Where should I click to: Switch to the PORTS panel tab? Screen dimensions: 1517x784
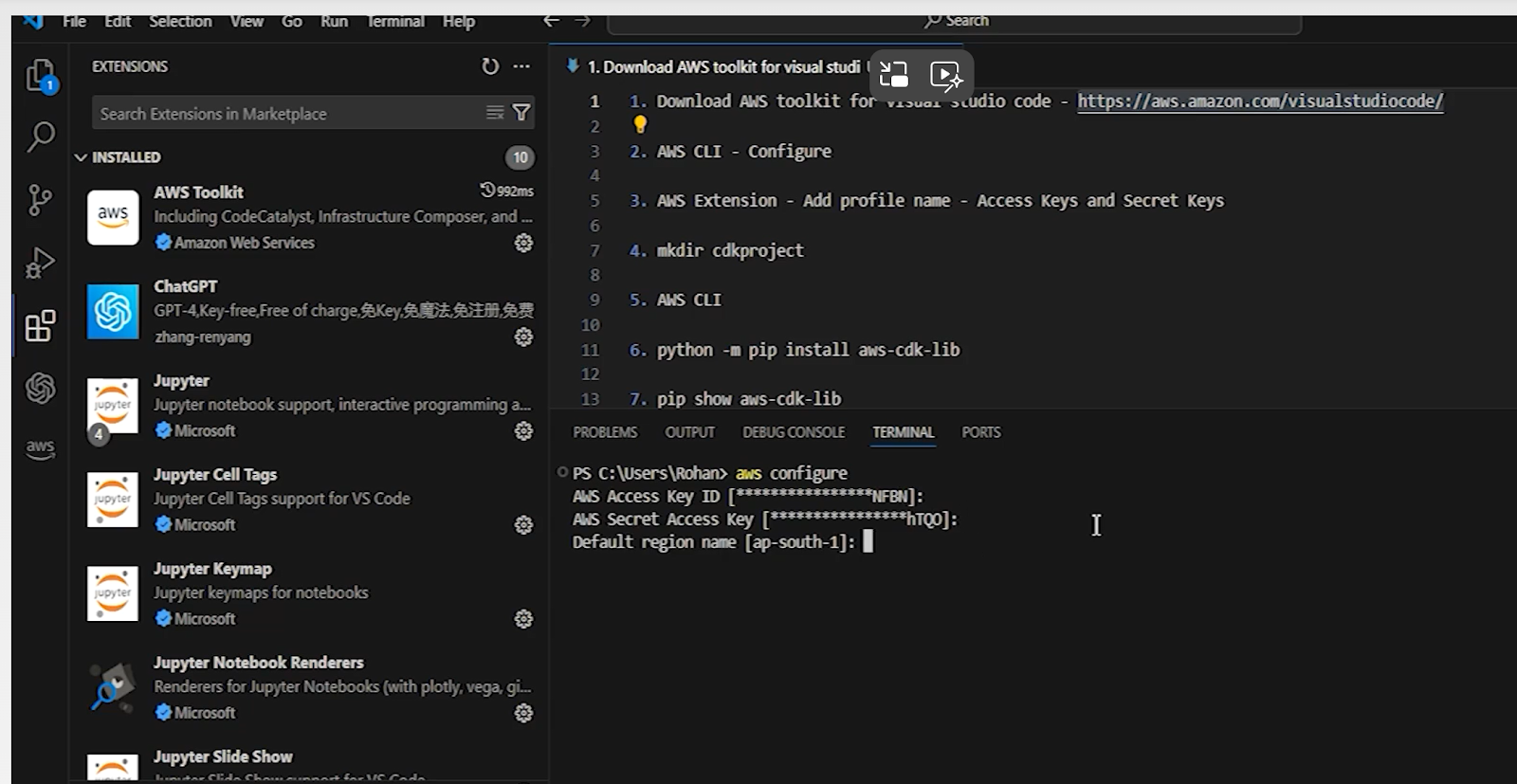click(x=981, y=432)
